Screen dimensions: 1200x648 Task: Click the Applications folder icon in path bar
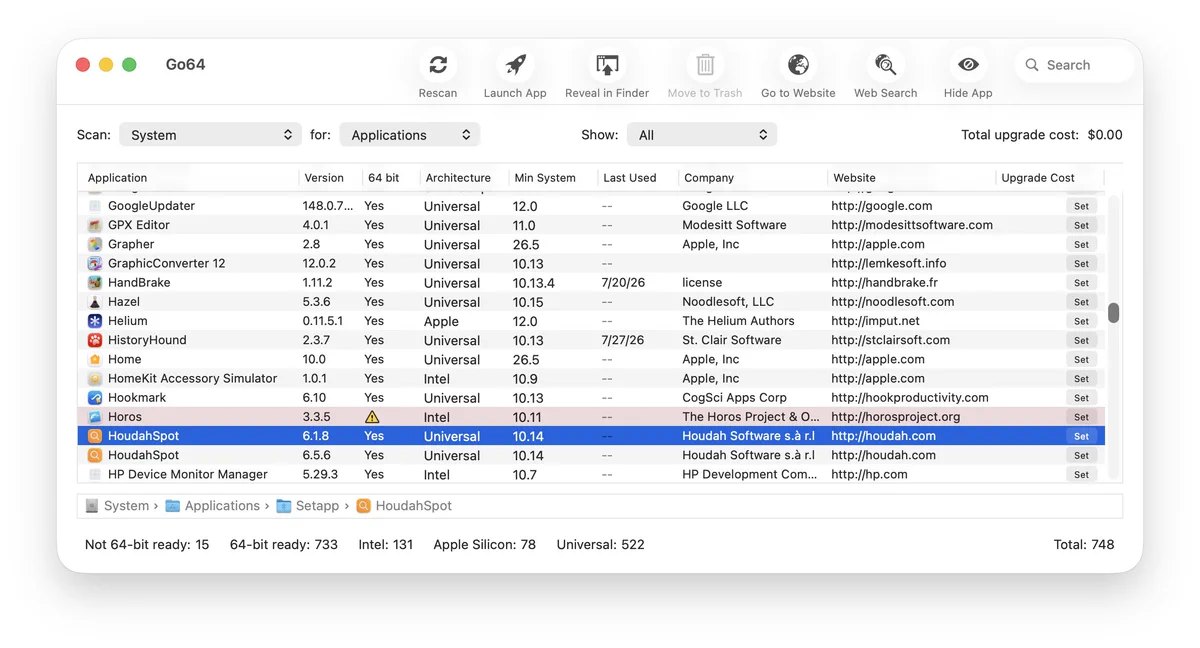point(173,506)
